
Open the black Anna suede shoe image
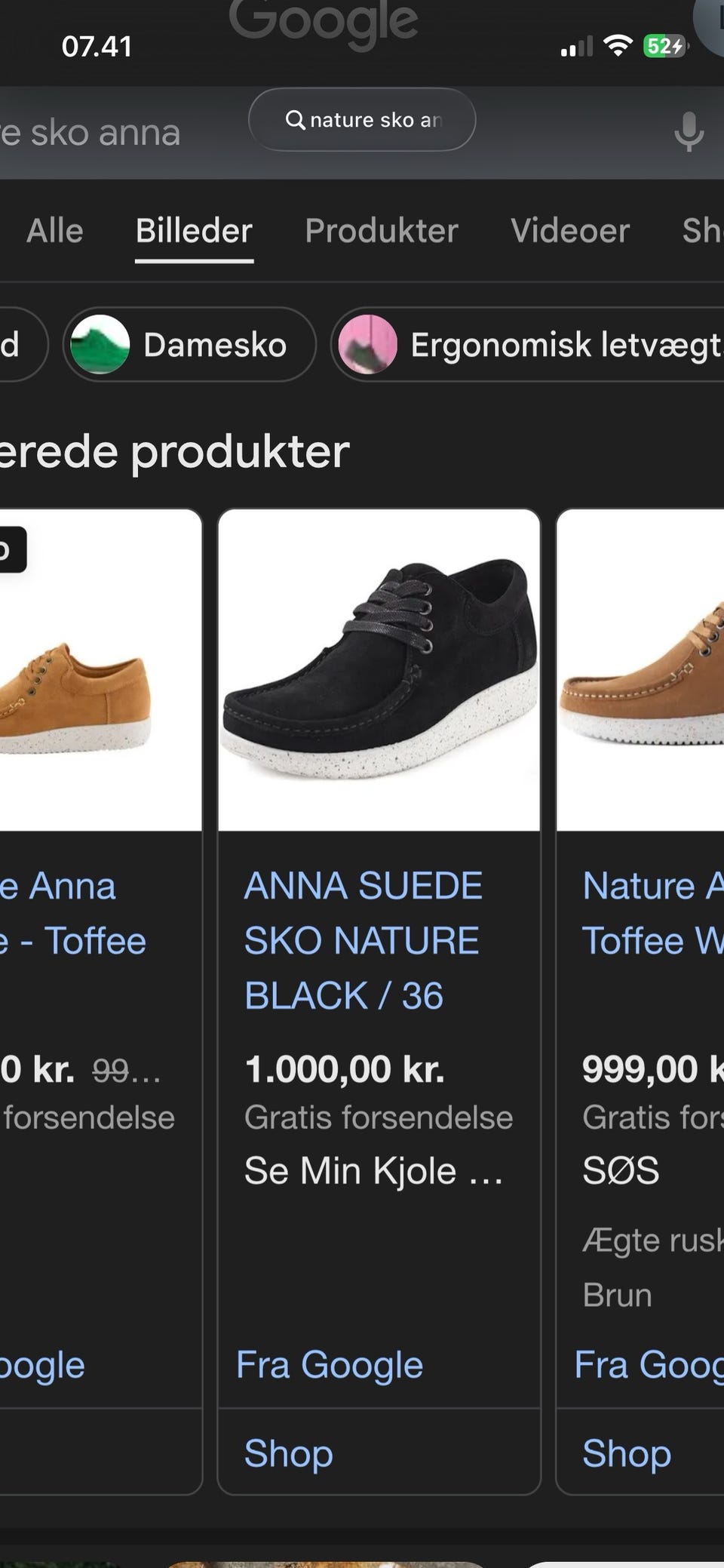pos(379,670)
